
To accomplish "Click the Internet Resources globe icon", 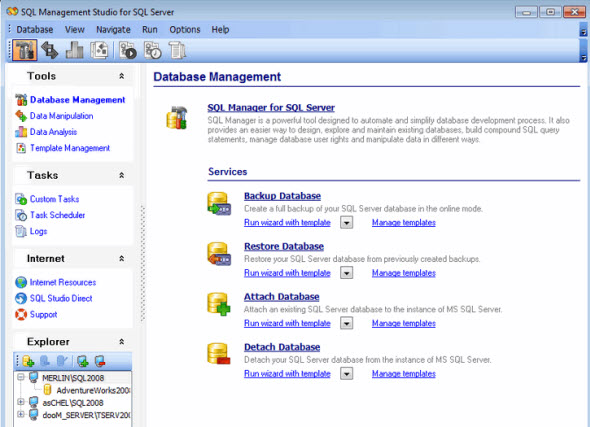I will pyautogui.click(x=21, y=282).
